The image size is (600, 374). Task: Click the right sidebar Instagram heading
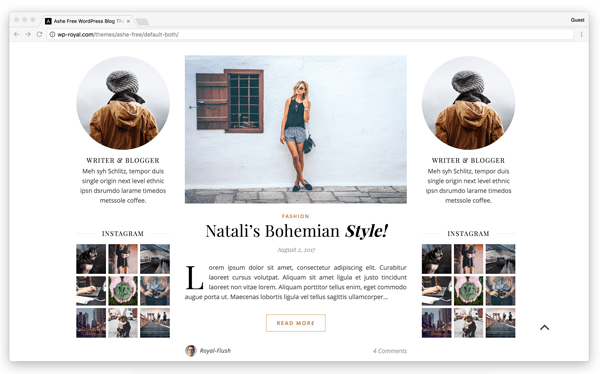(x=468, y=234)
